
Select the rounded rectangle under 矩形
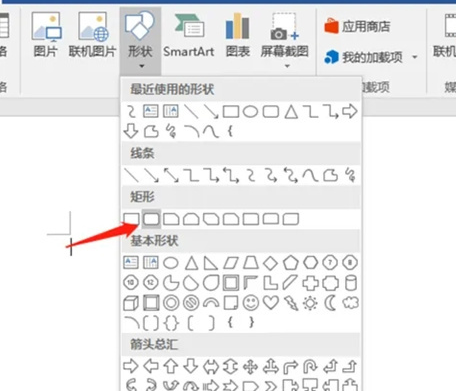point(151,219)
